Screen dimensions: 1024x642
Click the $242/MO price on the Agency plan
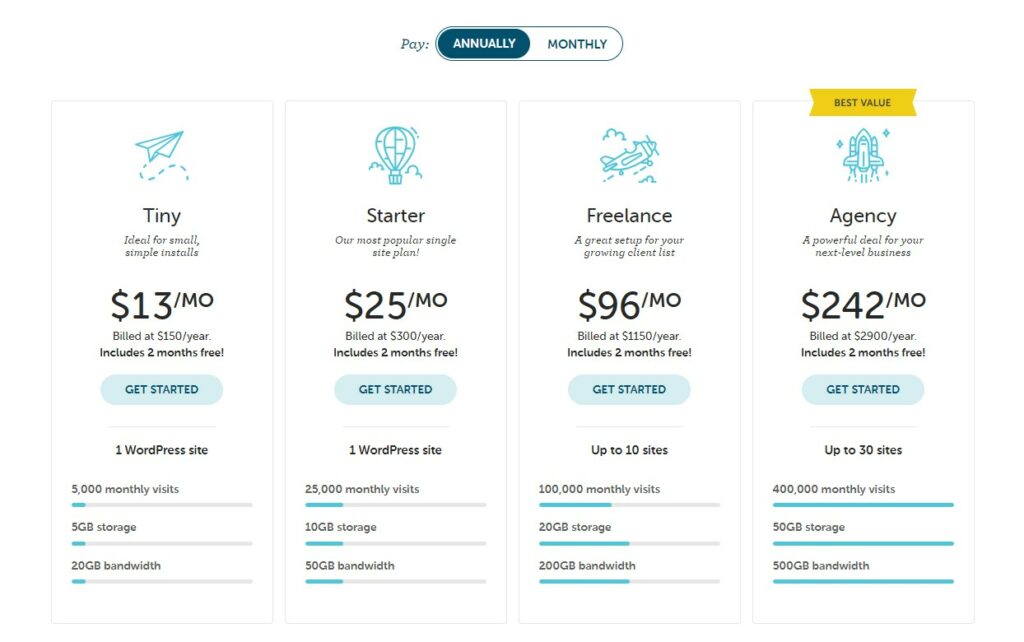click(x=863, y=303)
